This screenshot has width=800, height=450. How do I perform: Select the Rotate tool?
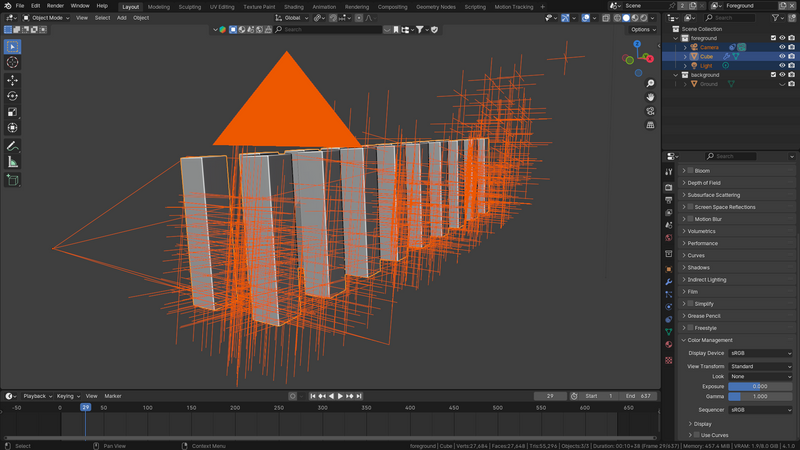[13, 96]
